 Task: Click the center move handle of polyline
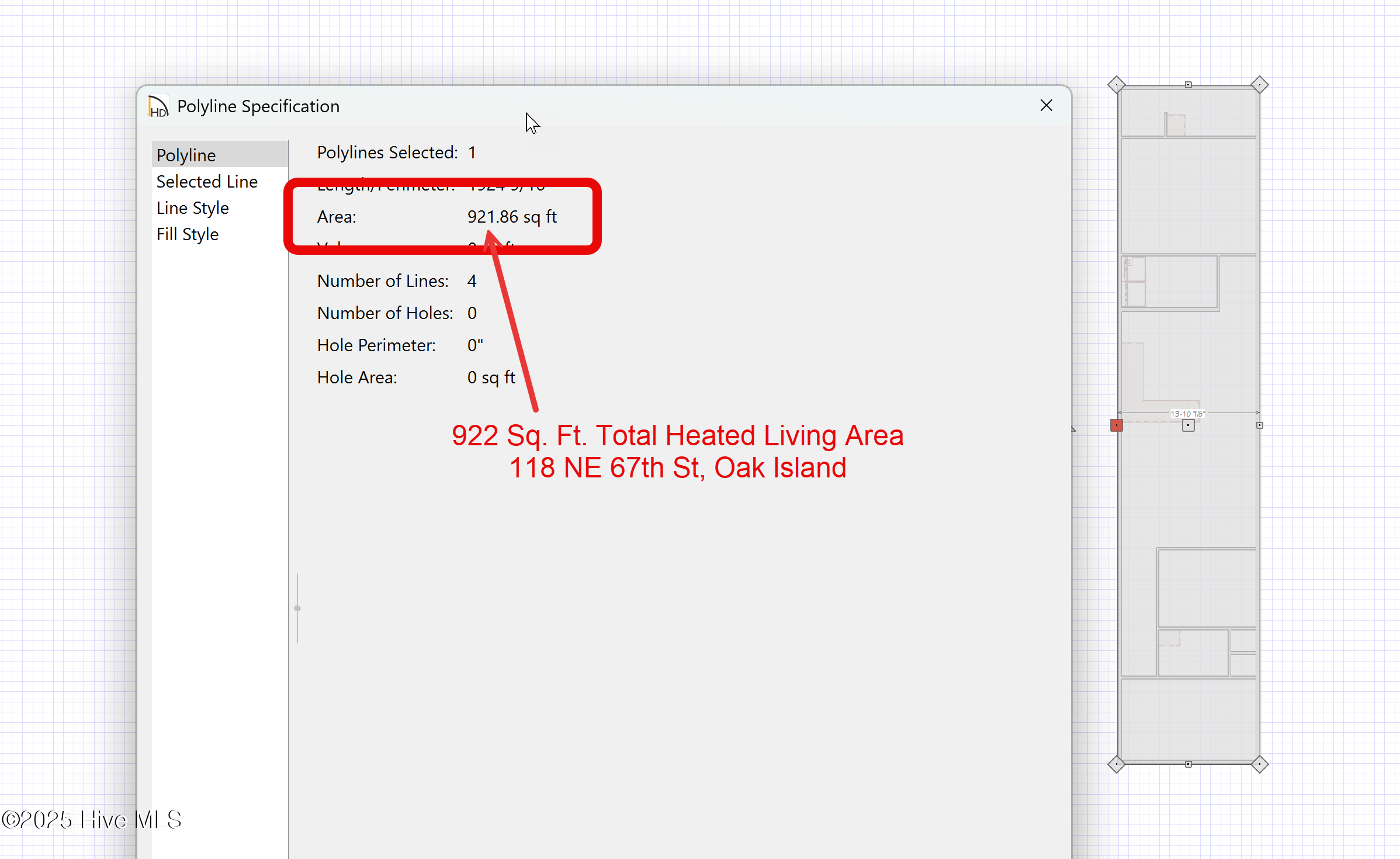click(x=1188, y=426)
